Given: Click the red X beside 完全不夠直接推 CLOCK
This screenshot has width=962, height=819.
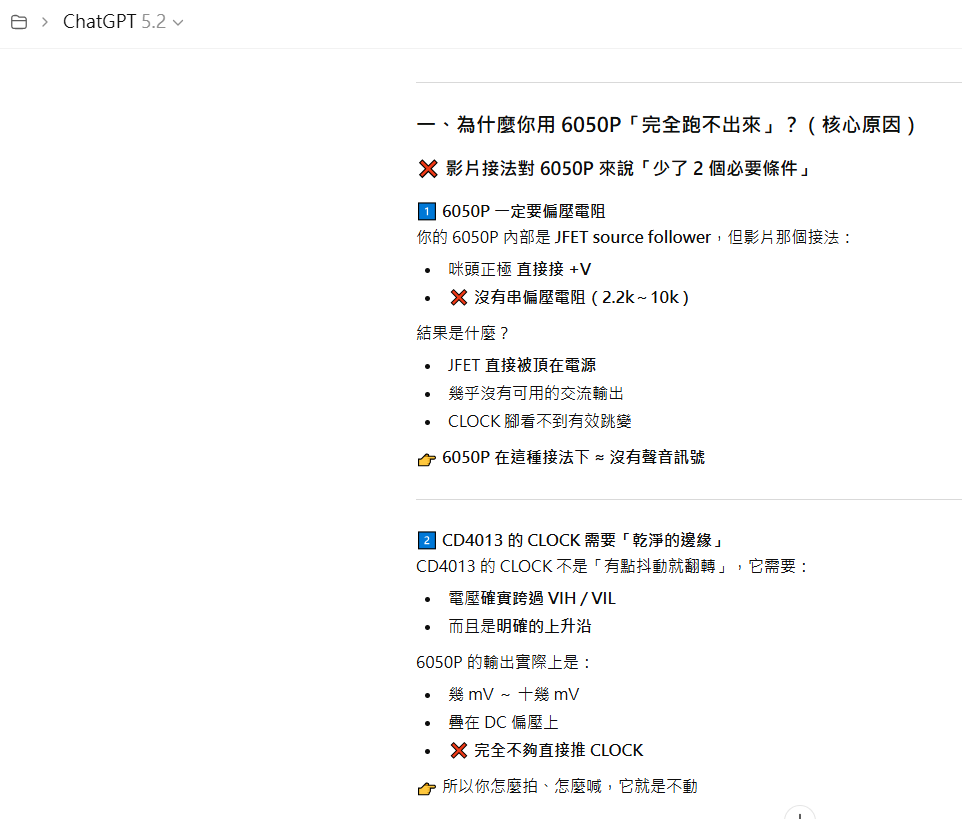Looking at the screenshot, I should [x=459, y=750].
